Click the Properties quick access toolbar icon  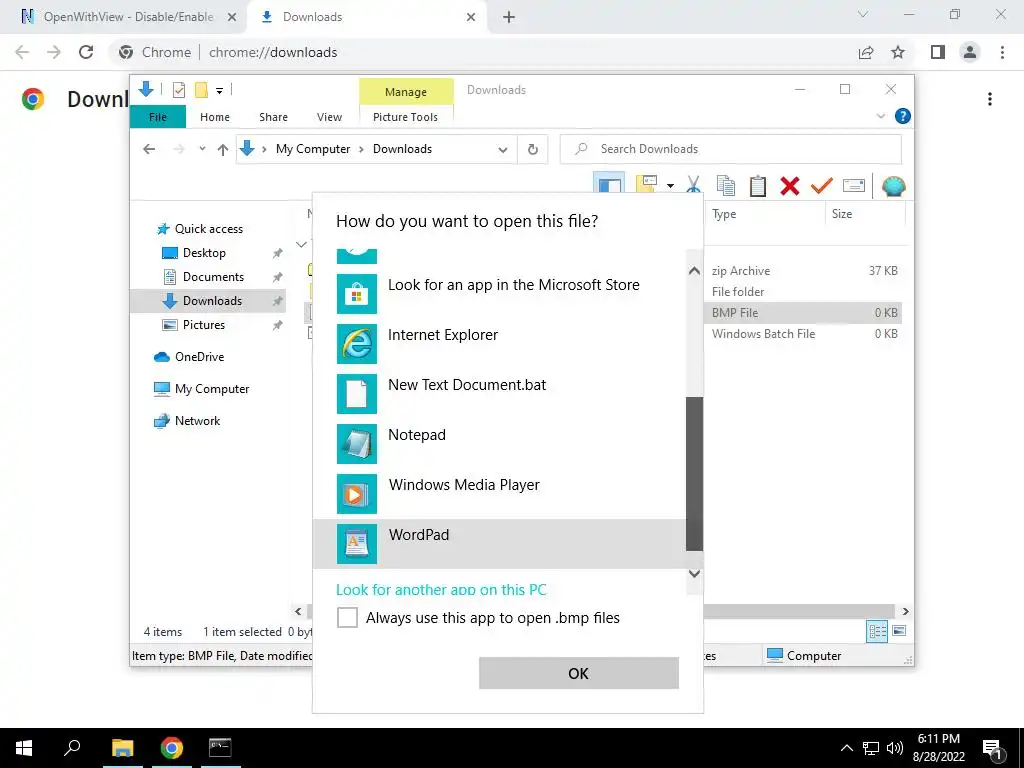pos(178,90)
